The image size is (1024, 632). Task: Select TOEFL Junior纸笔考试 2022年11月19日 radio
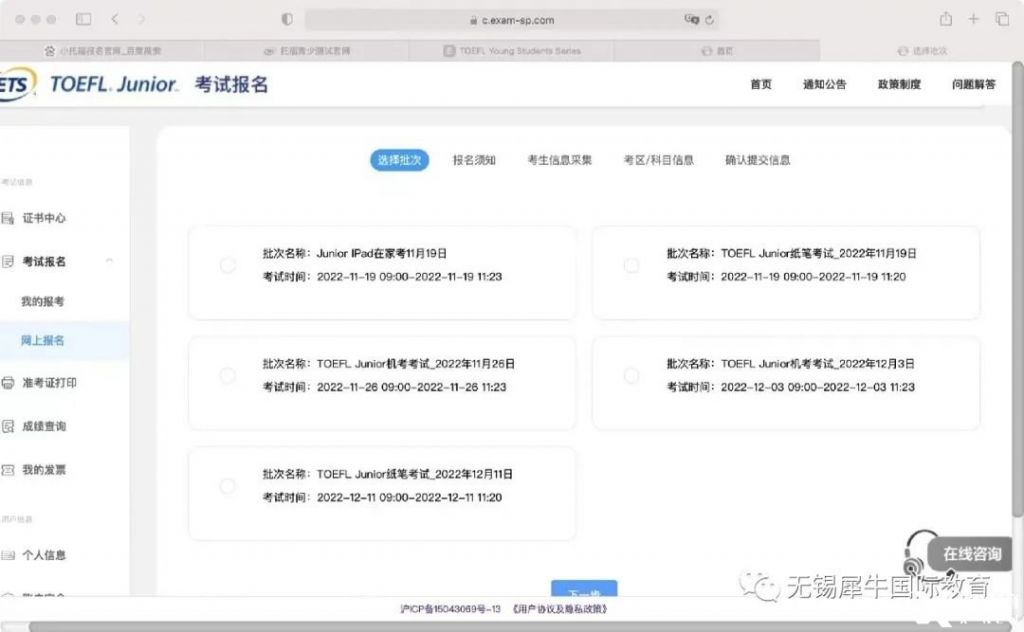click(x=632, y=265)
